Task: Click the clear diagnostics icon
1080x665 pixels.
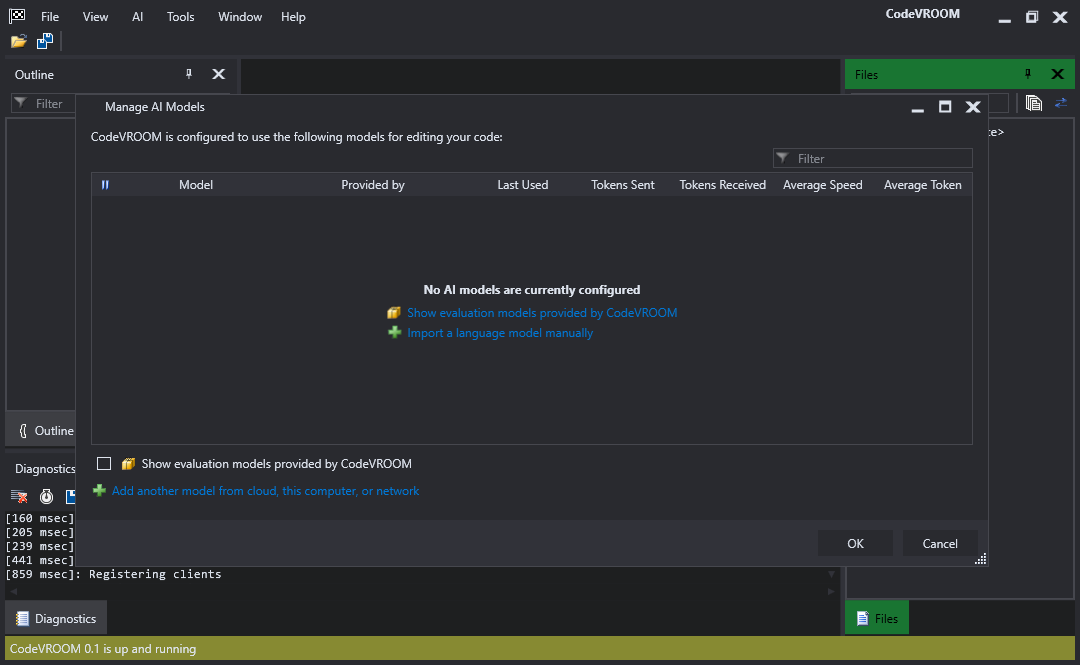Action: point(19,496)
